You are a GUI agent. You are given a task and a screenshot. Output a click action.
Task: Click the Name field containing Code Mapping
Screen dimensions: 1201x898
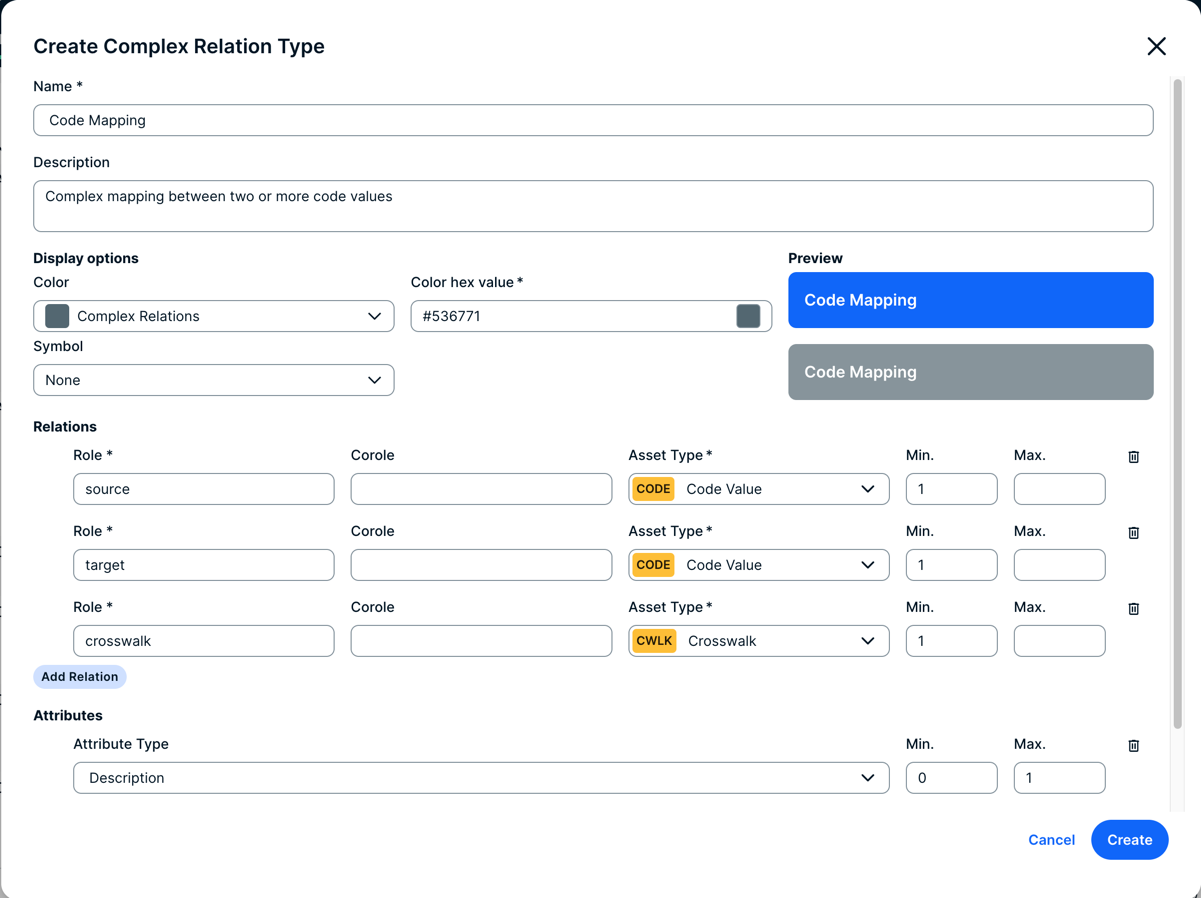(x=592, y=120)
